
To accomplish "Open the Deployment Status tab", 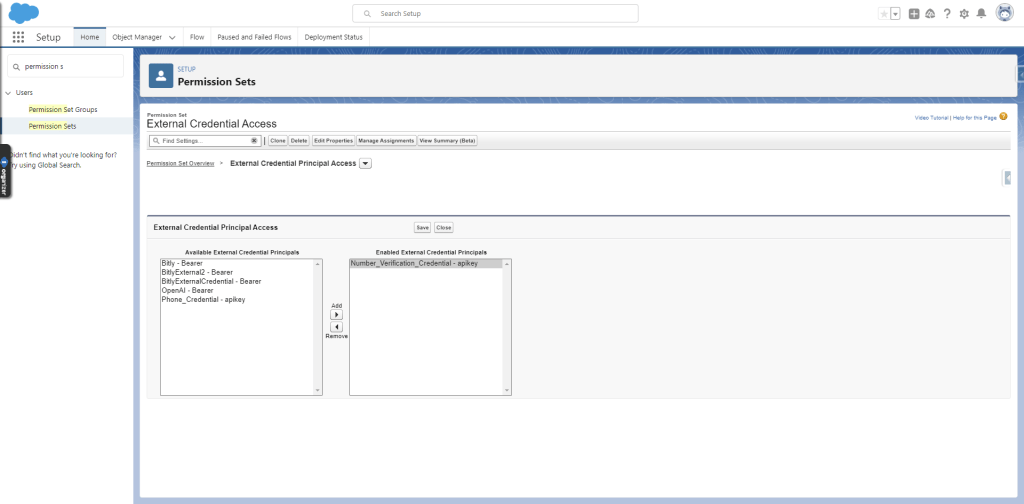I will click(333, 37).
